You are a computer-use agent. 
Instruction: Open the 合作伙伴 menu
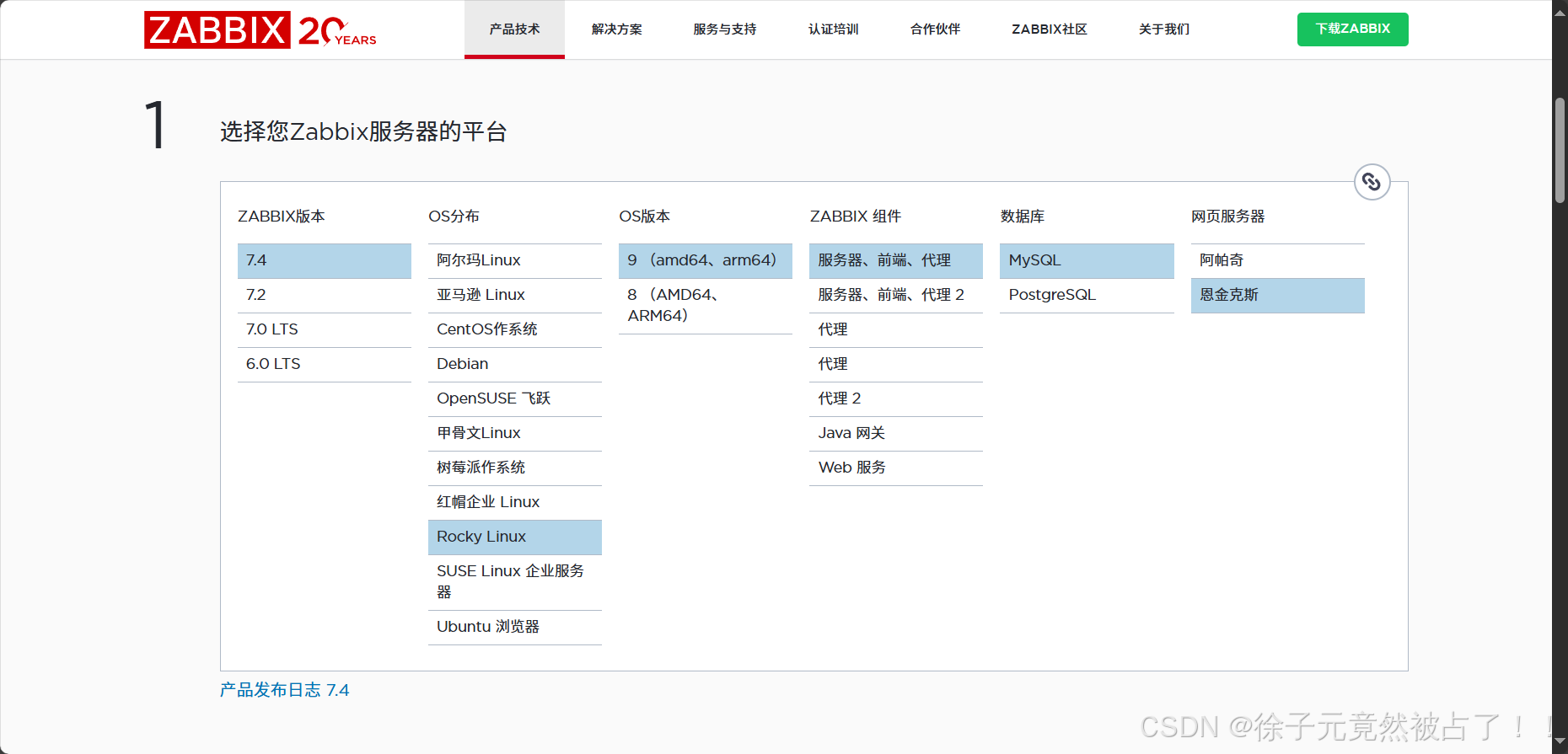tap(935, 29)
